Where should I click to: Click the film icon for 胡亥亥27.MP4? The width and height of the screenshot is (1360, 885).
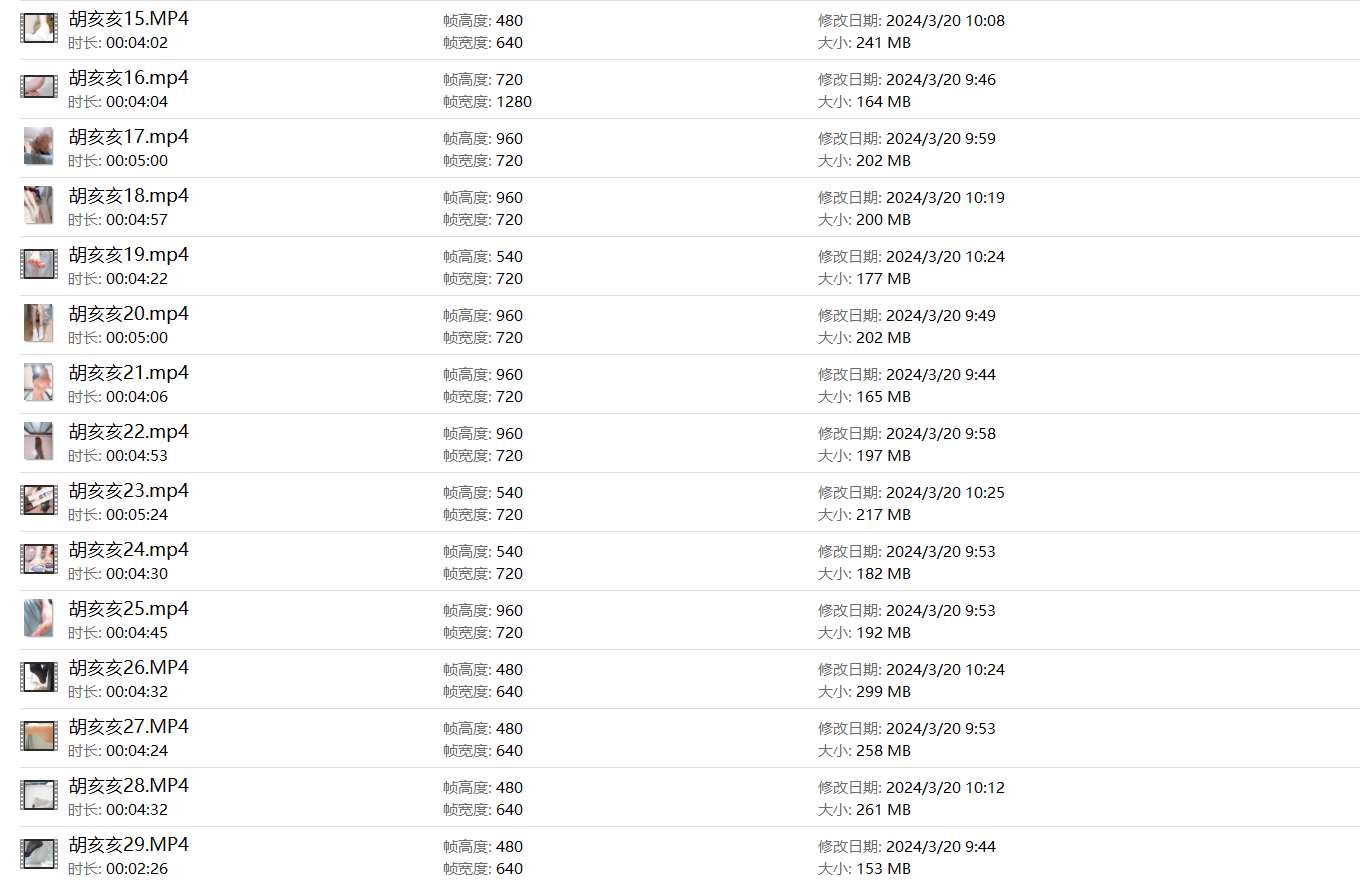[x=39, y=737]
